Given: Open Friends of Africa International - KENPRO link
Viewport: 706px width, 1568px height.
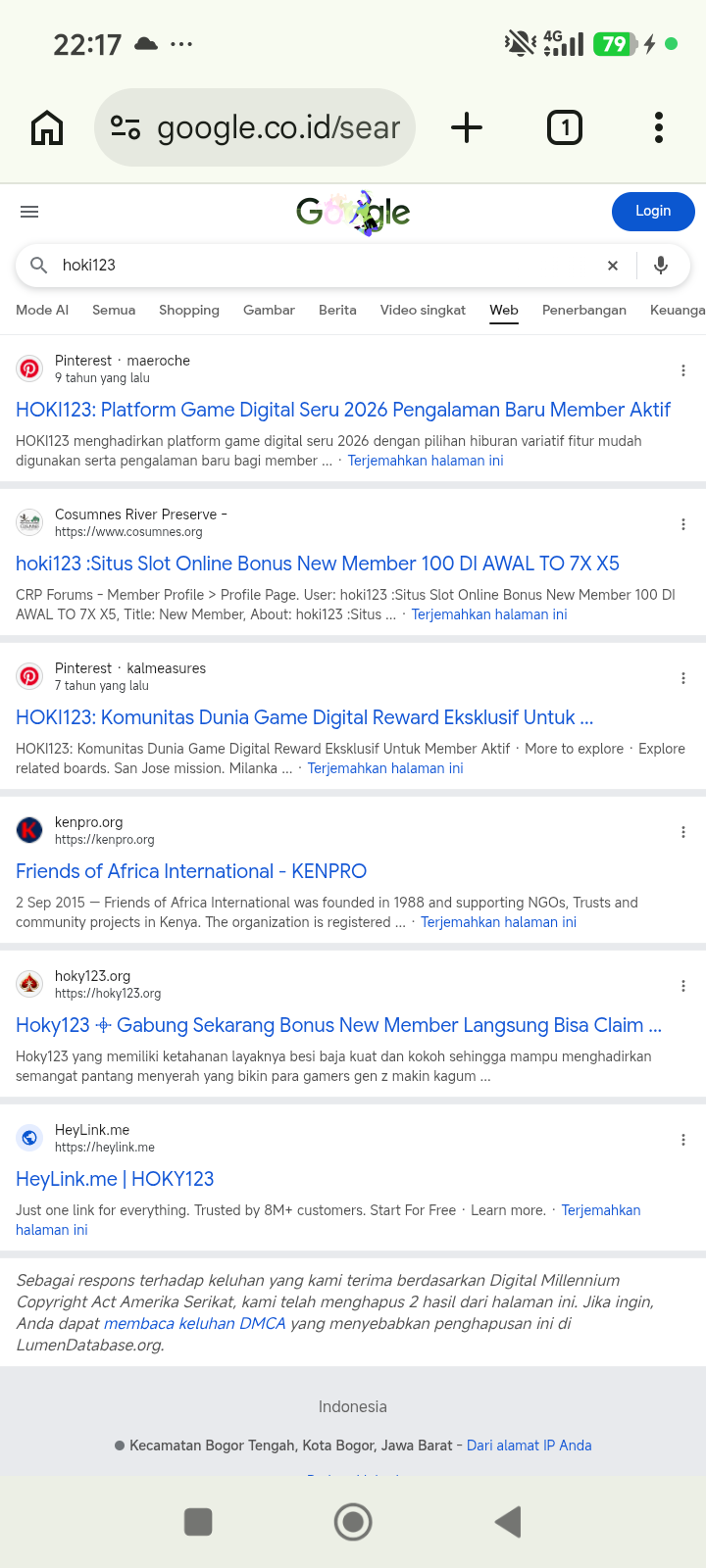Looking at the screenshot, I should pyautogui.click(x=191, y=871).
